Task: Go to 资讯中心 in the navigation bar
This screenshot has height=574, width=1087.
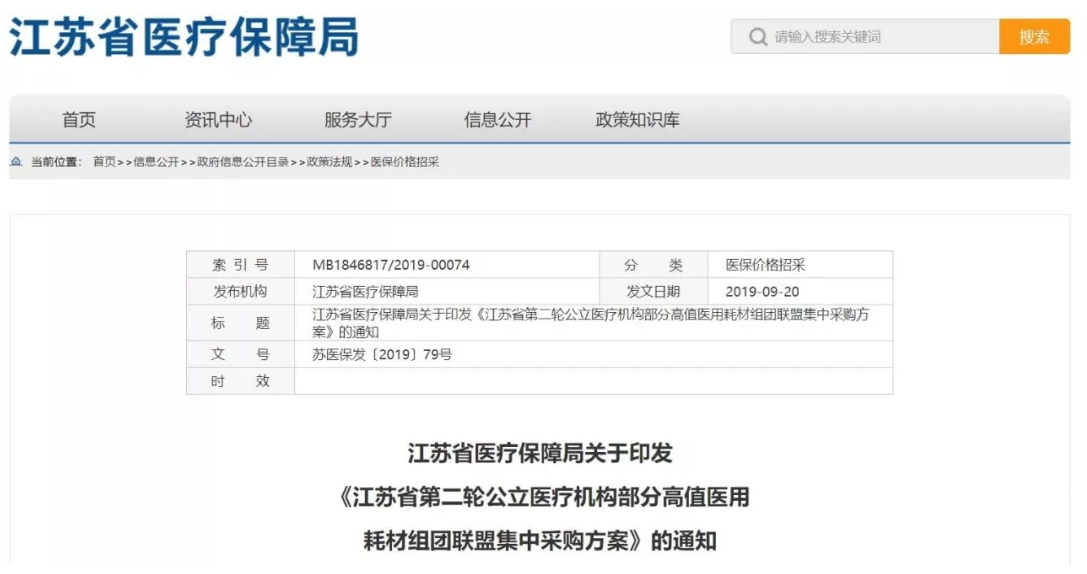Action: [x=218, y=120]
